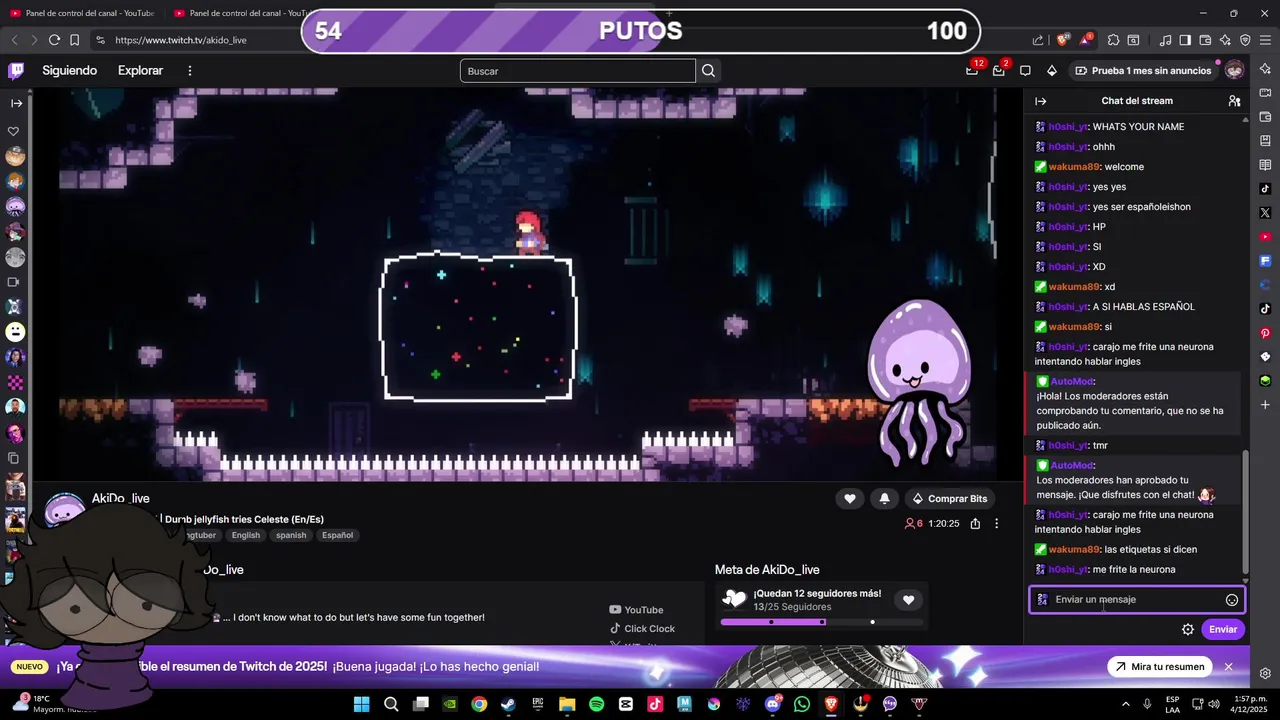Open Steam from the Windows taskbar
The image size is (1280, 720).
[x=508, y=704]
